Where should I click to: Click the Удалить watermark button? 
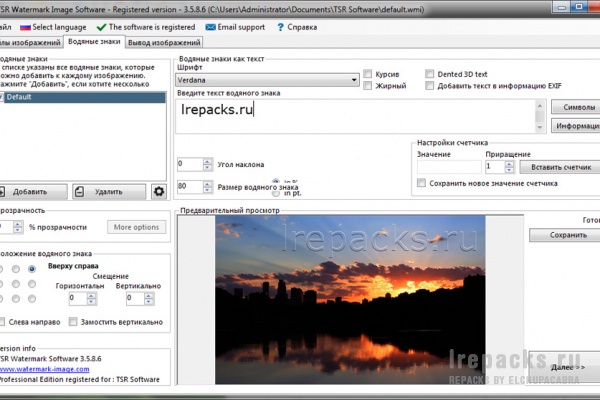click(x=109, y=191)
